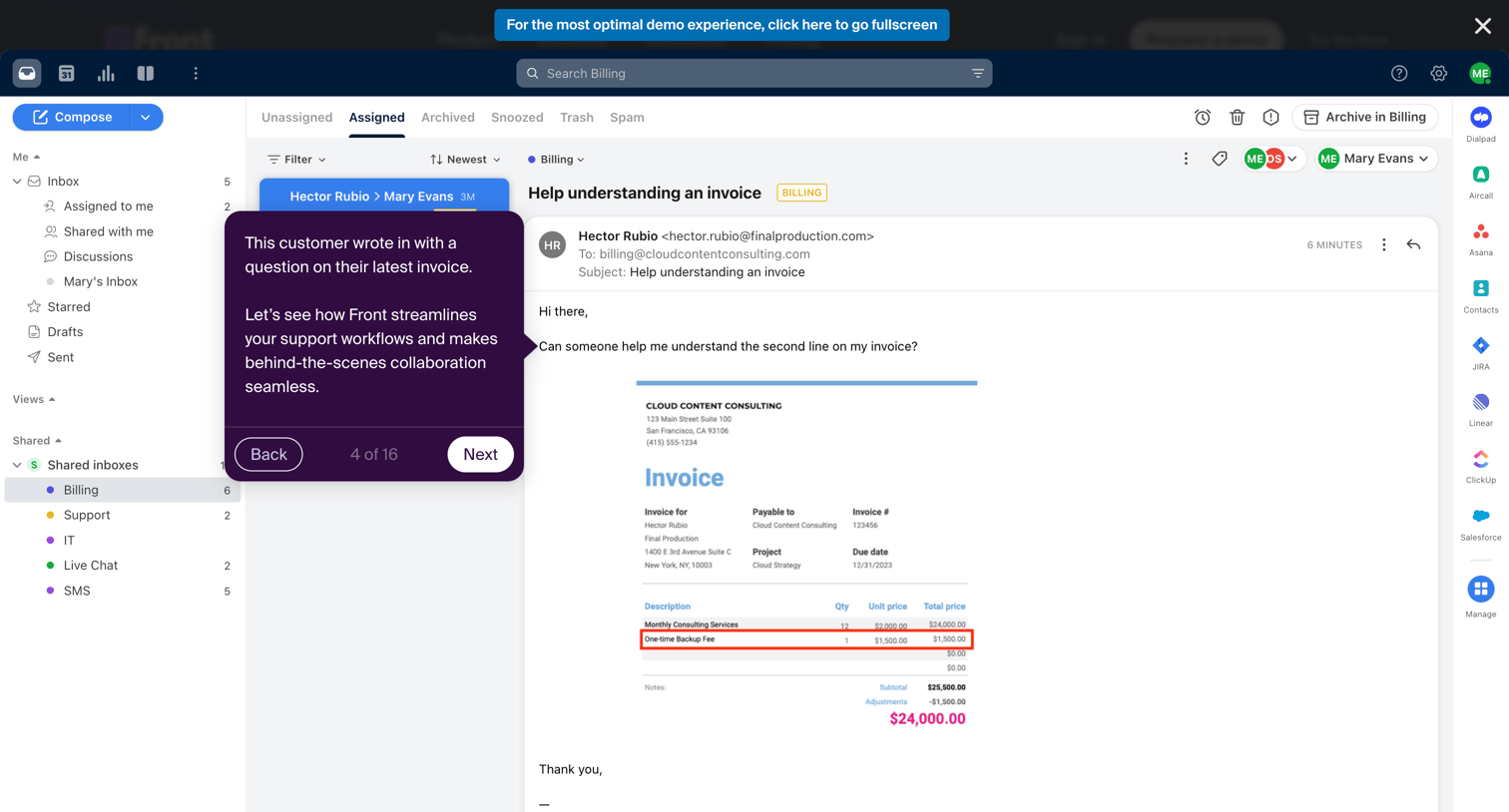This screenshot has height=812, width=1509.
Task: Open the Linear integration
Action: point(1481,409)
